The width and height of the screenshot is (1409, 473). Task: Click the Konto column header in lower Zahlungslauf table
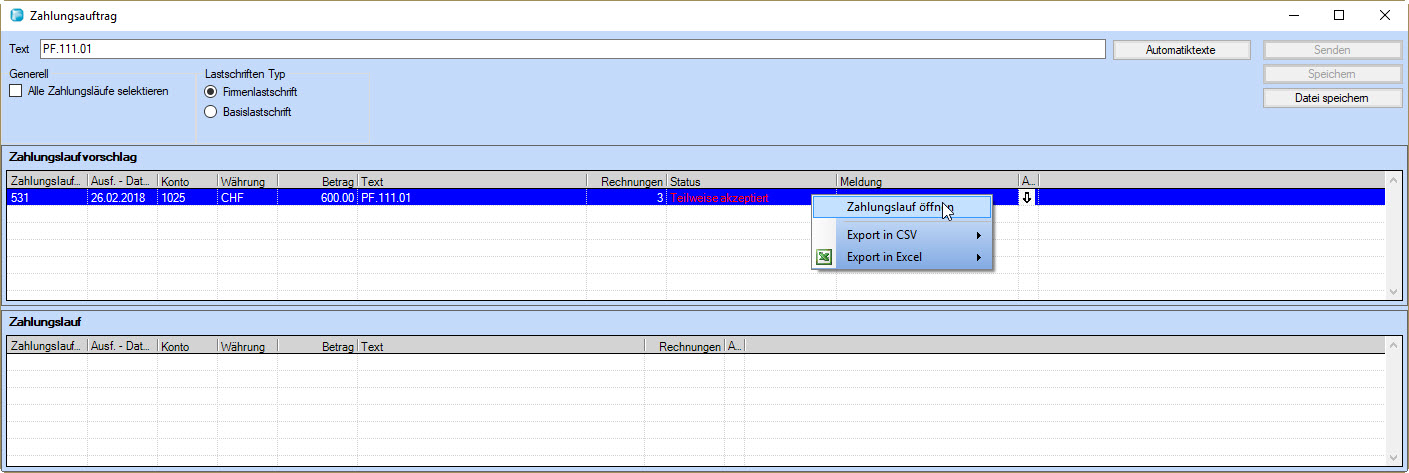(187, 347)
